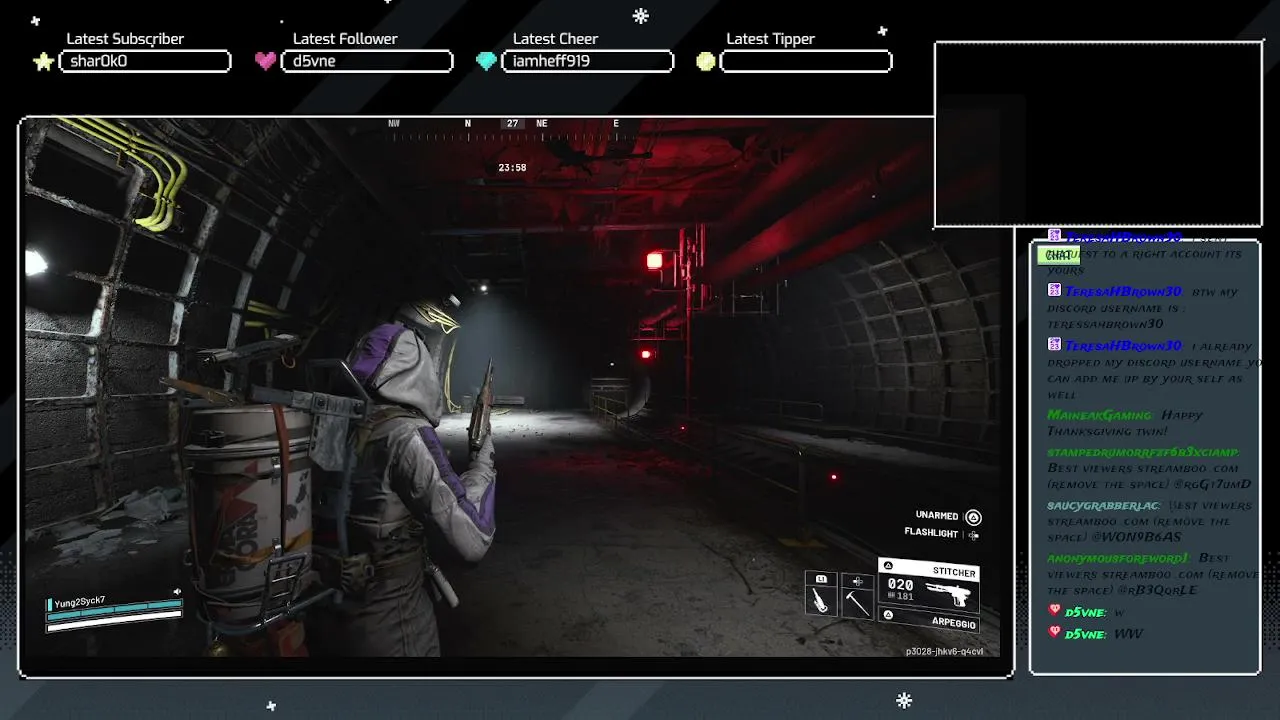The height and width of the screenshot is (720, 1280).
Task: Click the empty Latest Tipper field
Action: [x=806, y=61]
